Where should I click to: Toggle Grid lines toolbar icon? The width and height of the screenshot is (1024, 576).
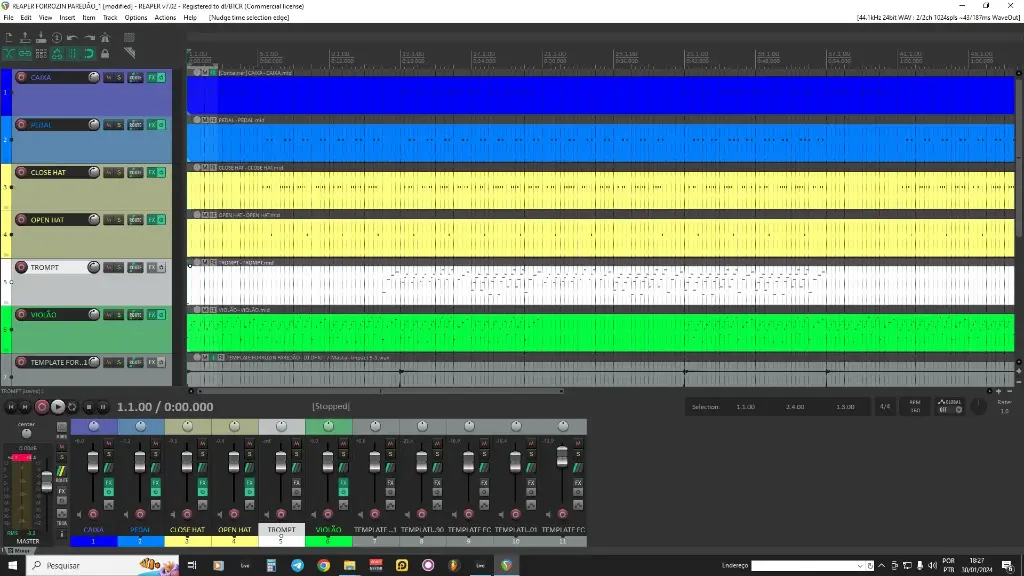point(72,54)
